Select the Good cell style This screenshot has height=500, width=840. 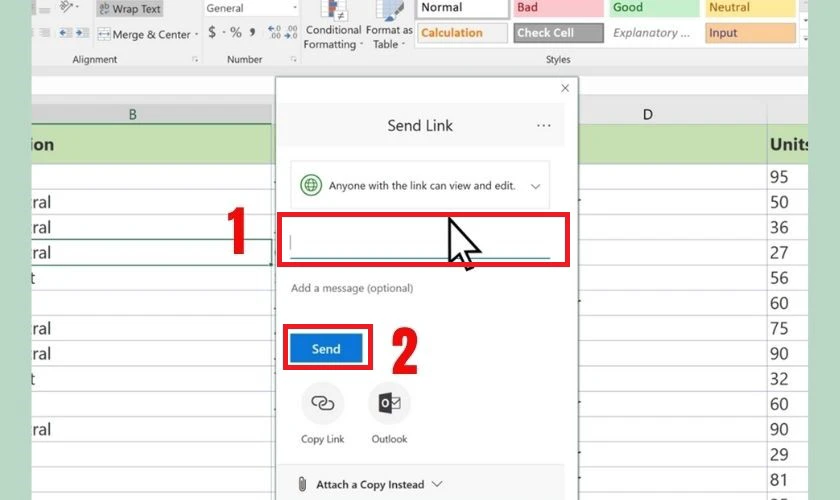pyautogui.click(x=654, y=8)
